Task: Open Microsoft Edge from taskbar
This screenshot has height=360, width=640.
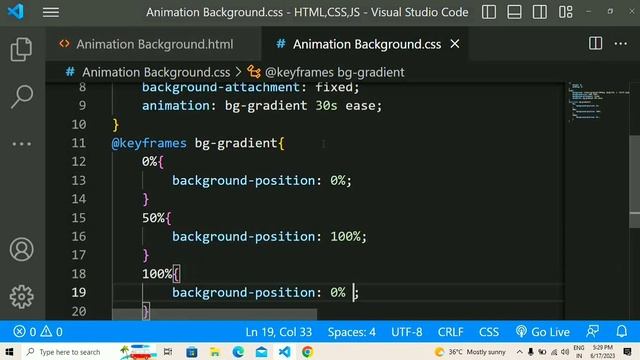Action: [238, 352]
